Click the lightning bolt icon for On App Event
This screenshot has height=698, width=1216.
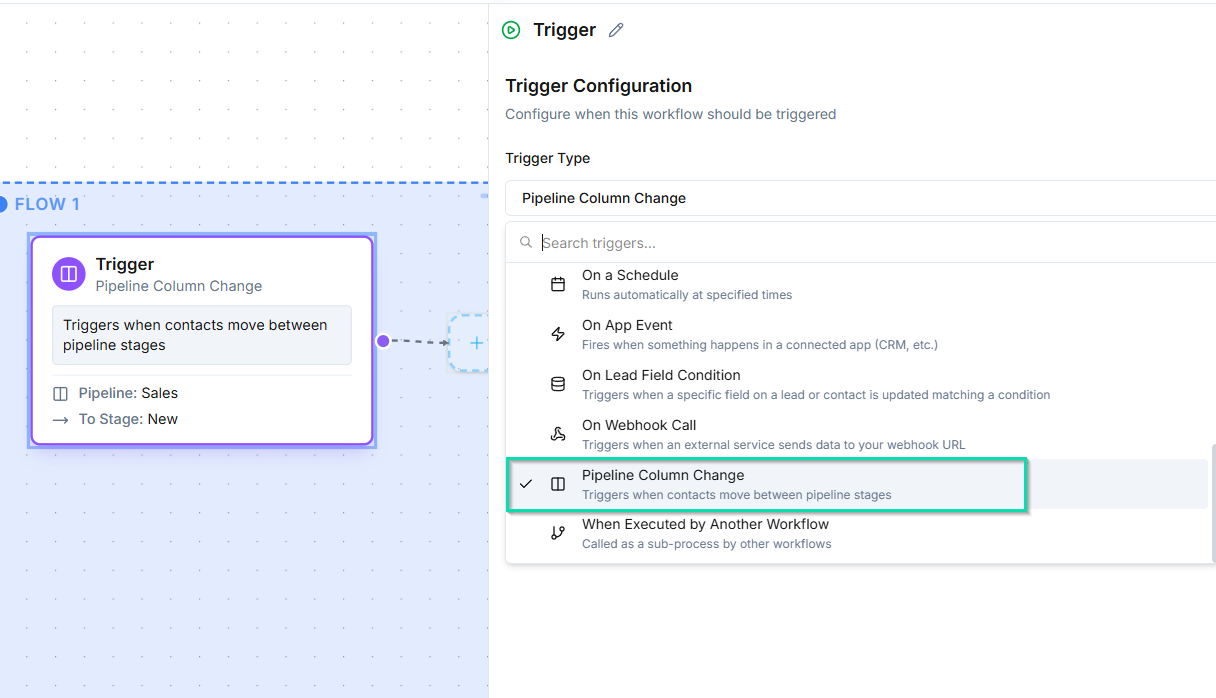558,335
